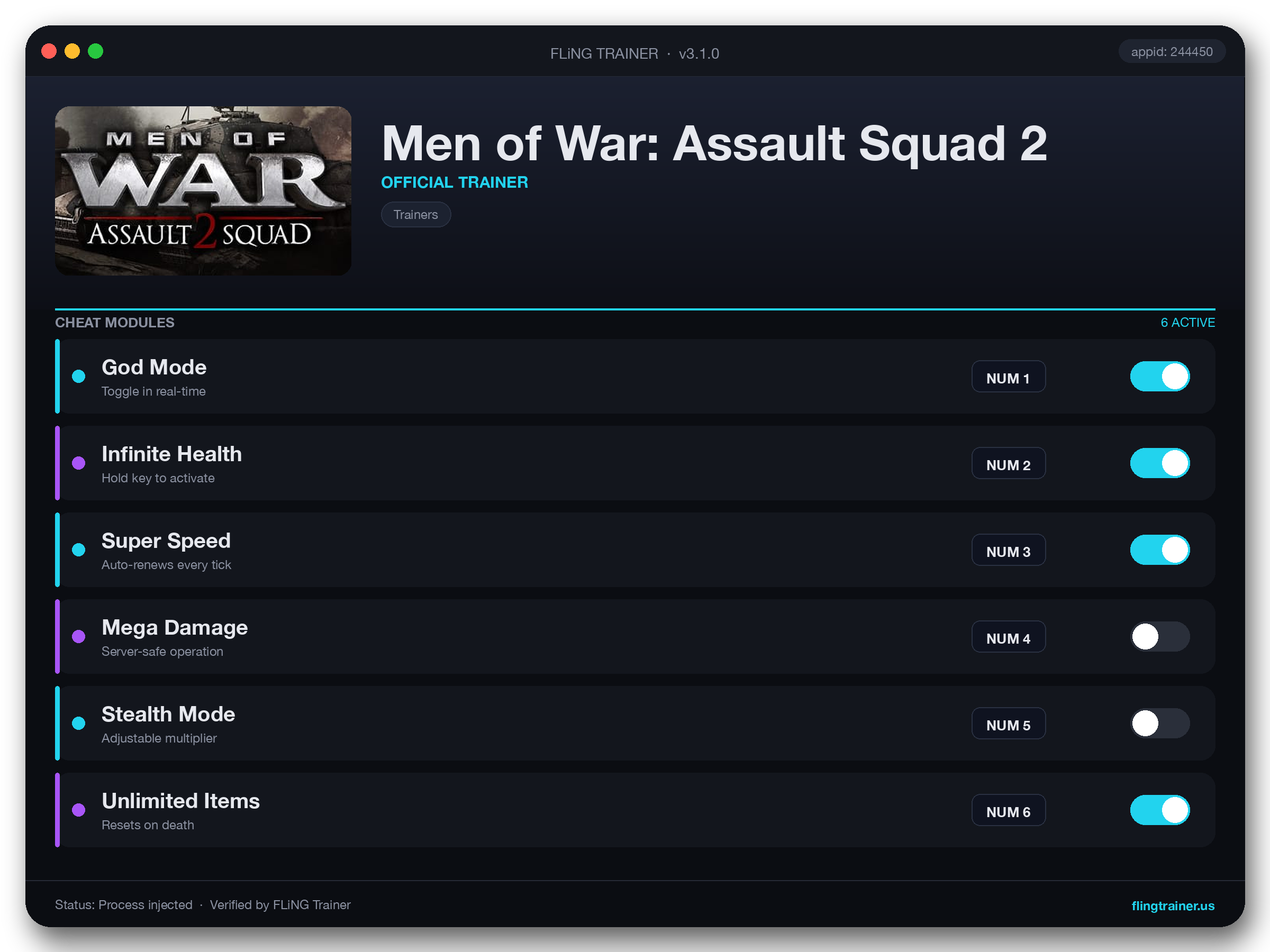This screenshot has height=952, width=1270.
Task: Select the Super Speed module title
Action: point(166,541)
